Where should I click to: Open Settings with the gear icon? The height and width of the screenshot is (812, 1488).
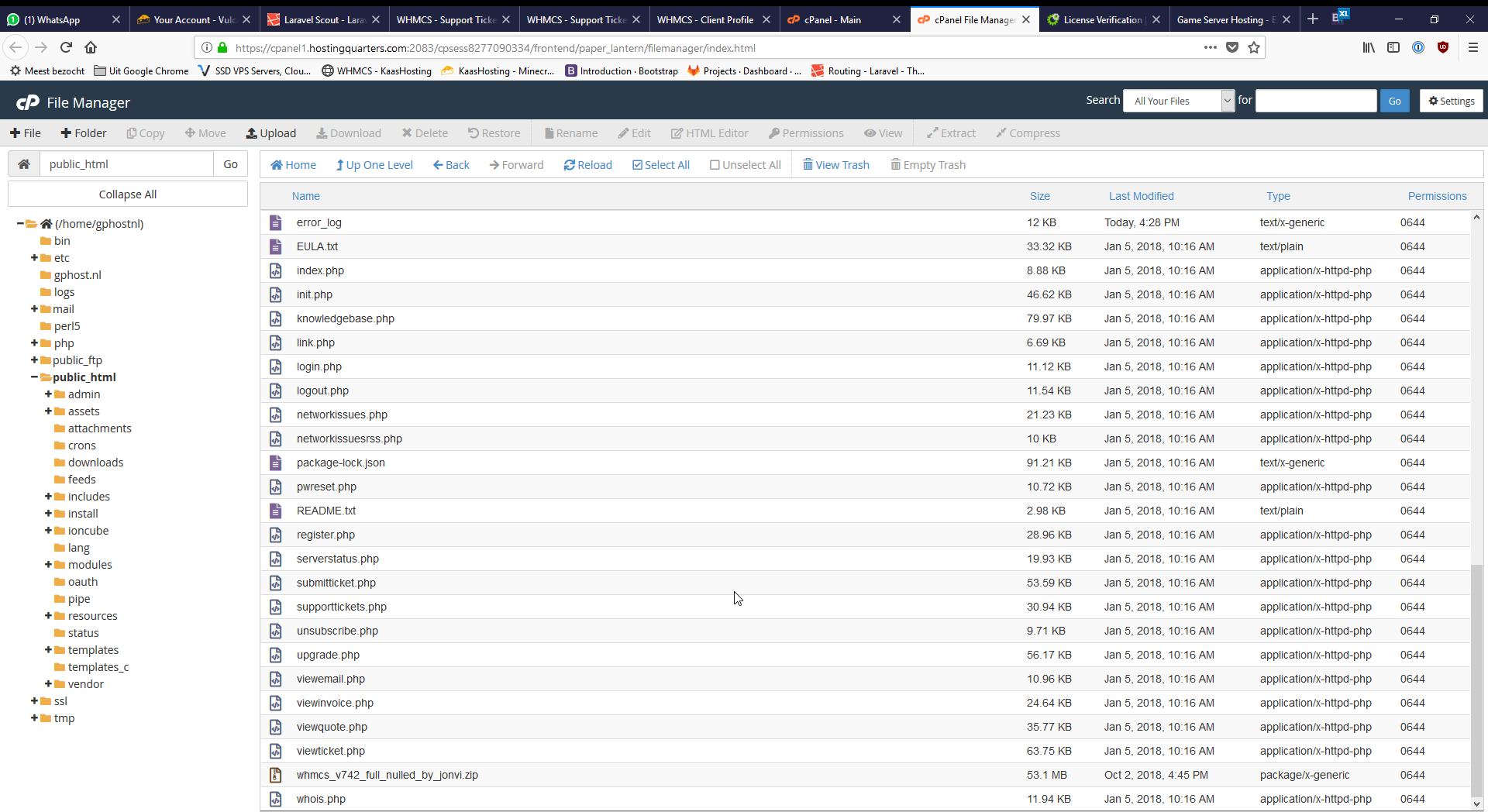pos(1451,101)
